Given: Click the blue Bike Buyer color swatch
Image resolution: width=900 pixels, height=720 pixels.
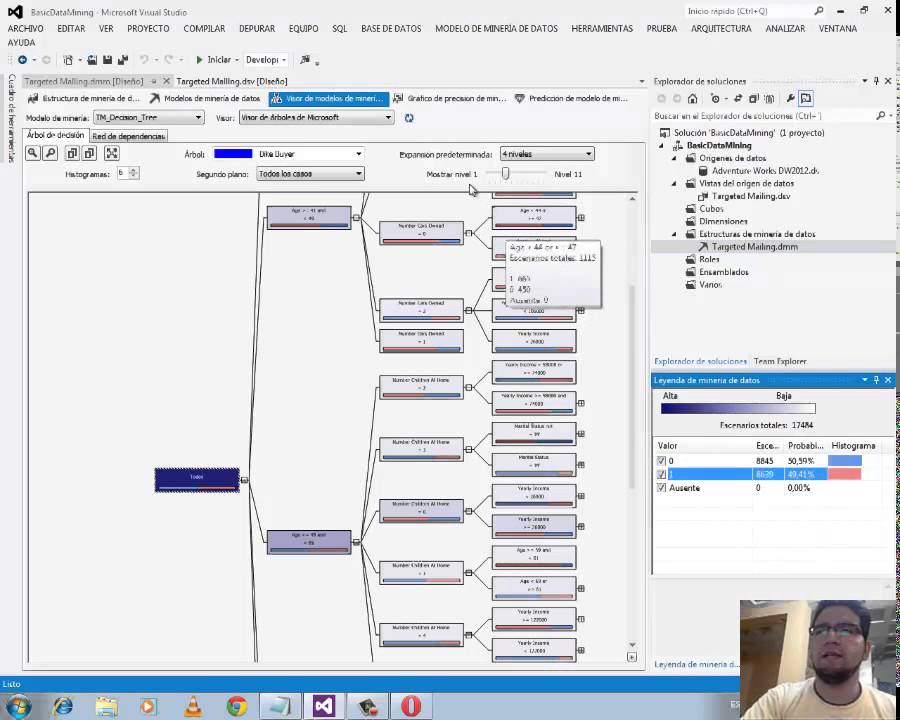Looking at the screenshot, I should point(233,154).
